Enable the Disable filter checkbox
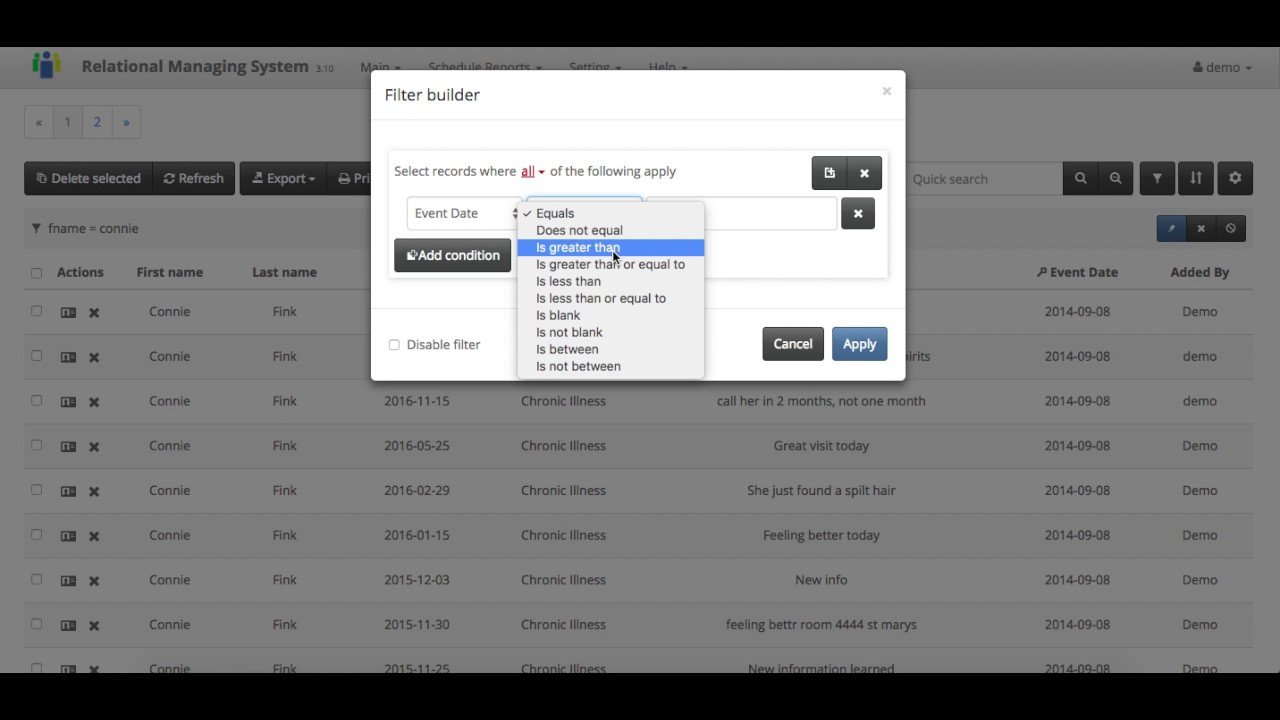Image resolution: width=1280 pixels, height=720 pixels. [394, 344]
